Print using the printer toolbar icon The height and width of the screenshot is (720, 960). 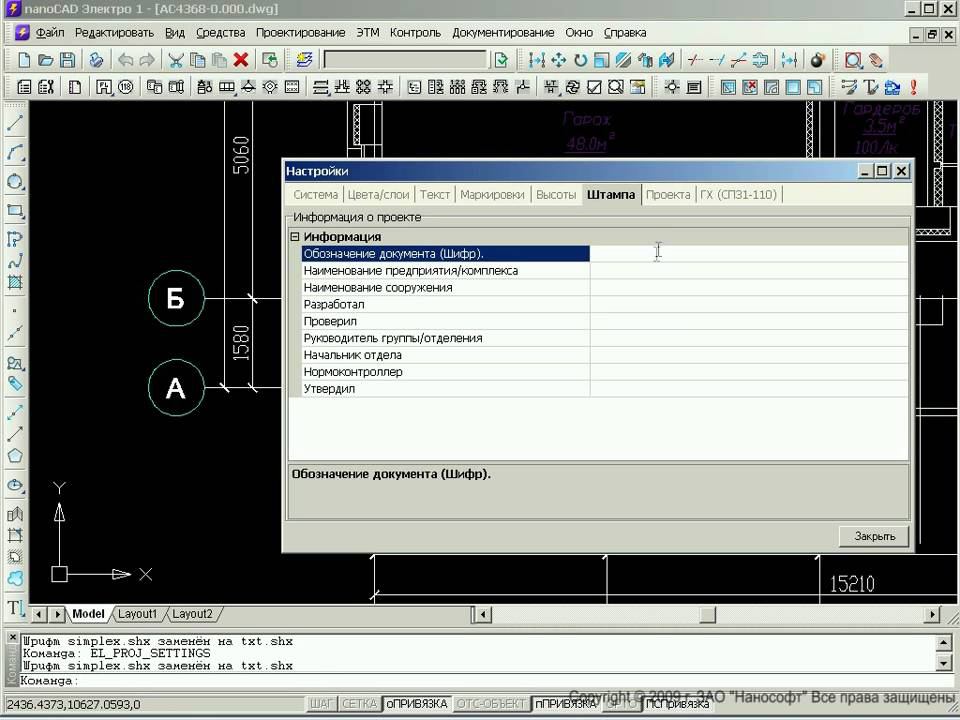[x=96, y=60]
